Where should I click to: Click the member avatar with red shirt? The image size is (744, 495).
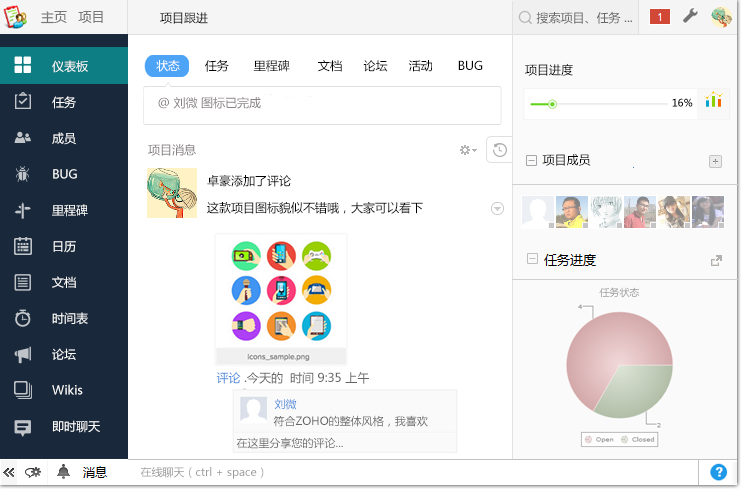640,212
